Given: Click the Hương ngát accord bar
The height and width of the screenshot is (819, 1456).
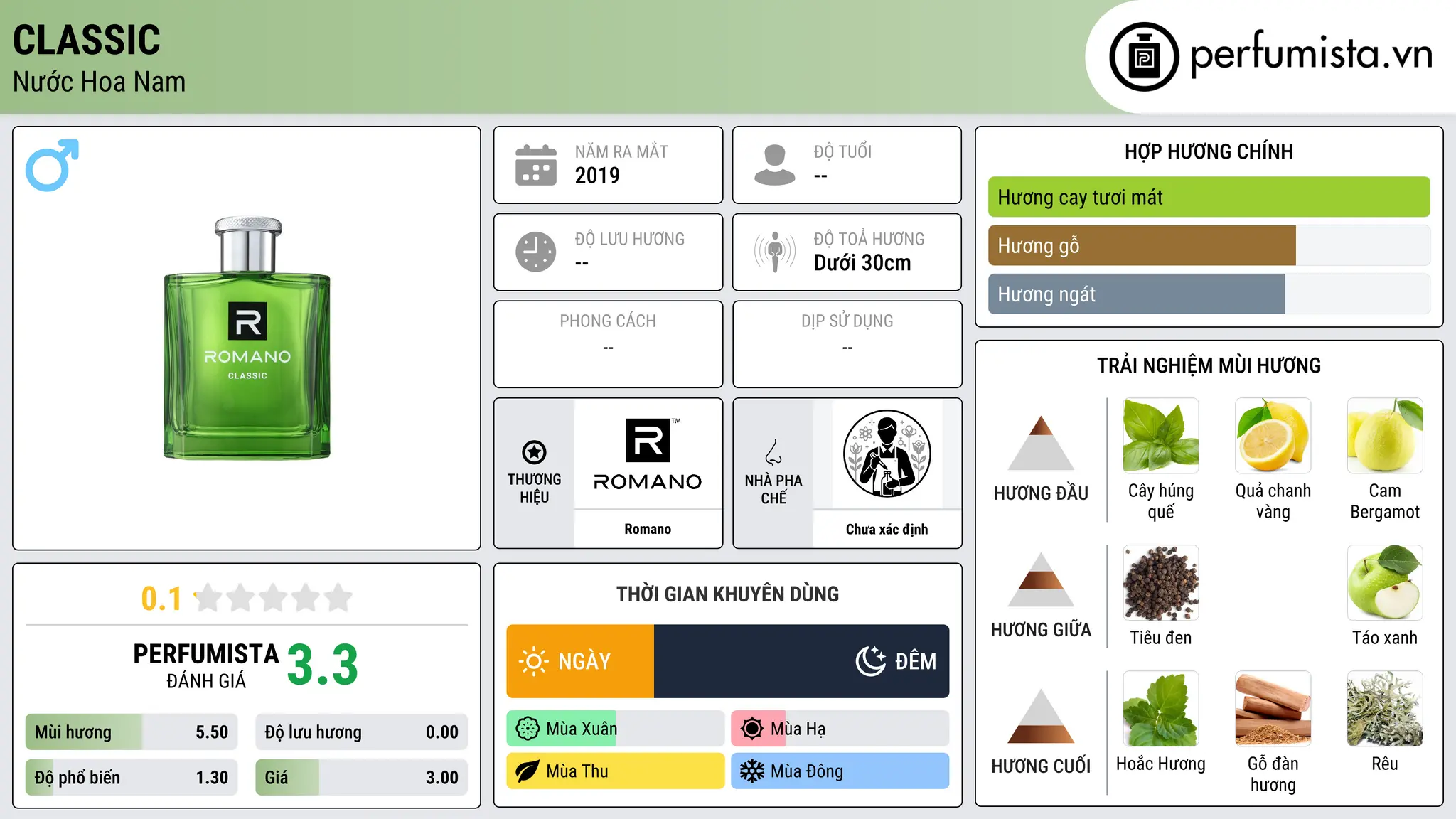Looking at the screenshot, I should (x=1209, y=294).
